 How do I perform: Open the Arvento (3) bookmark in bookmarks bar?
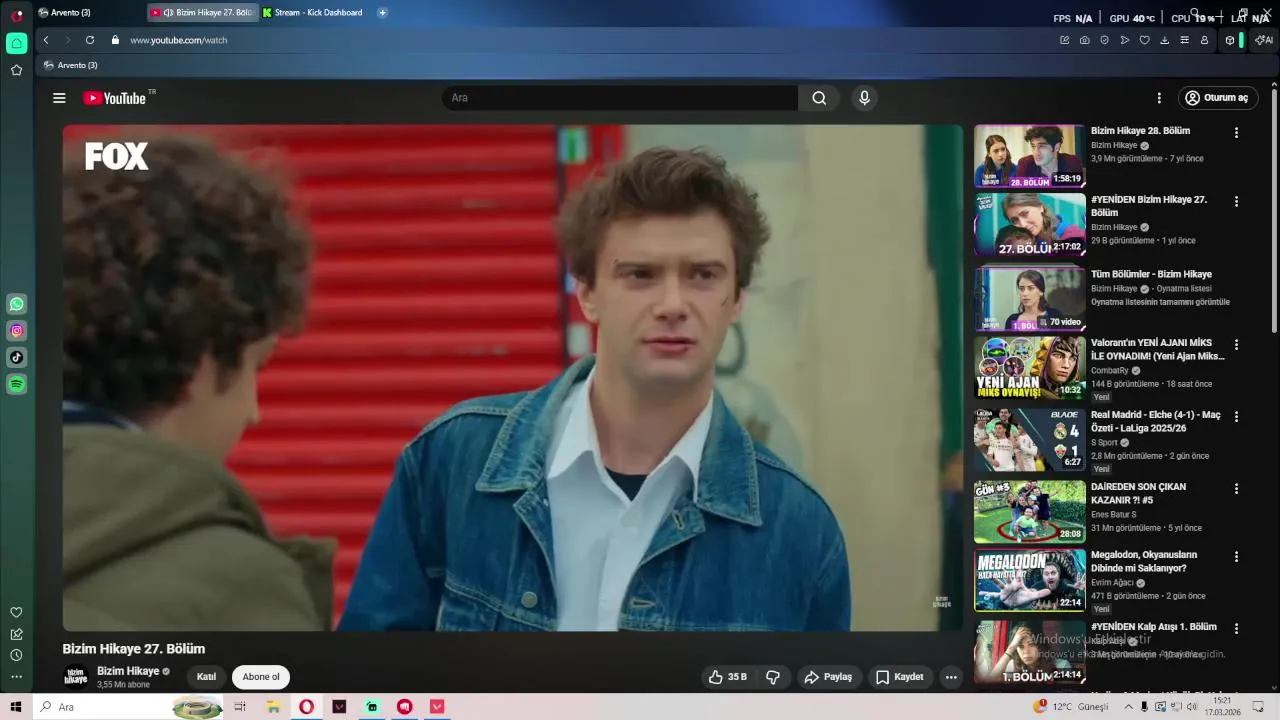[71, 65]
